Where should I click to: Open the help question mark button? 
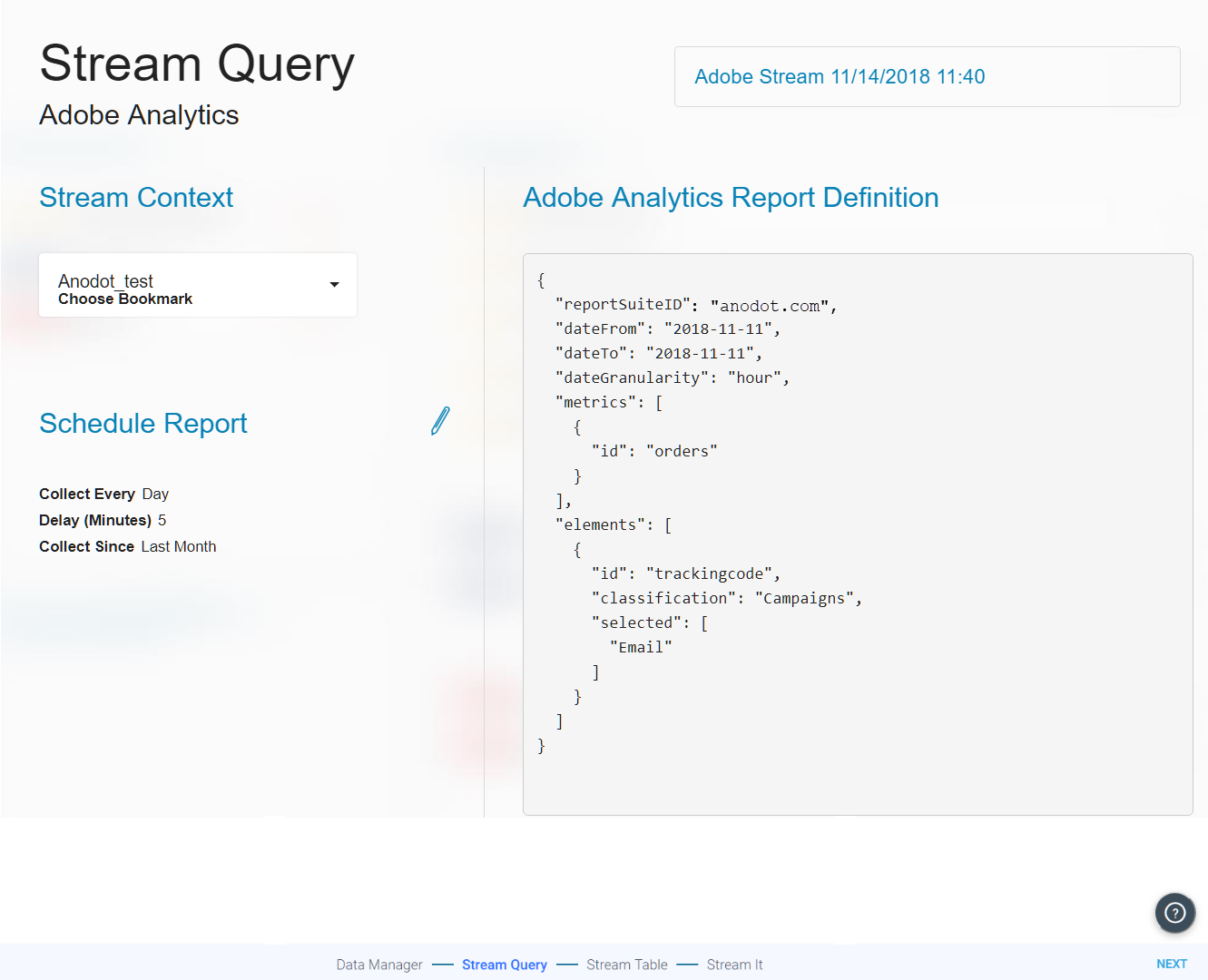tap(1174, 912)
